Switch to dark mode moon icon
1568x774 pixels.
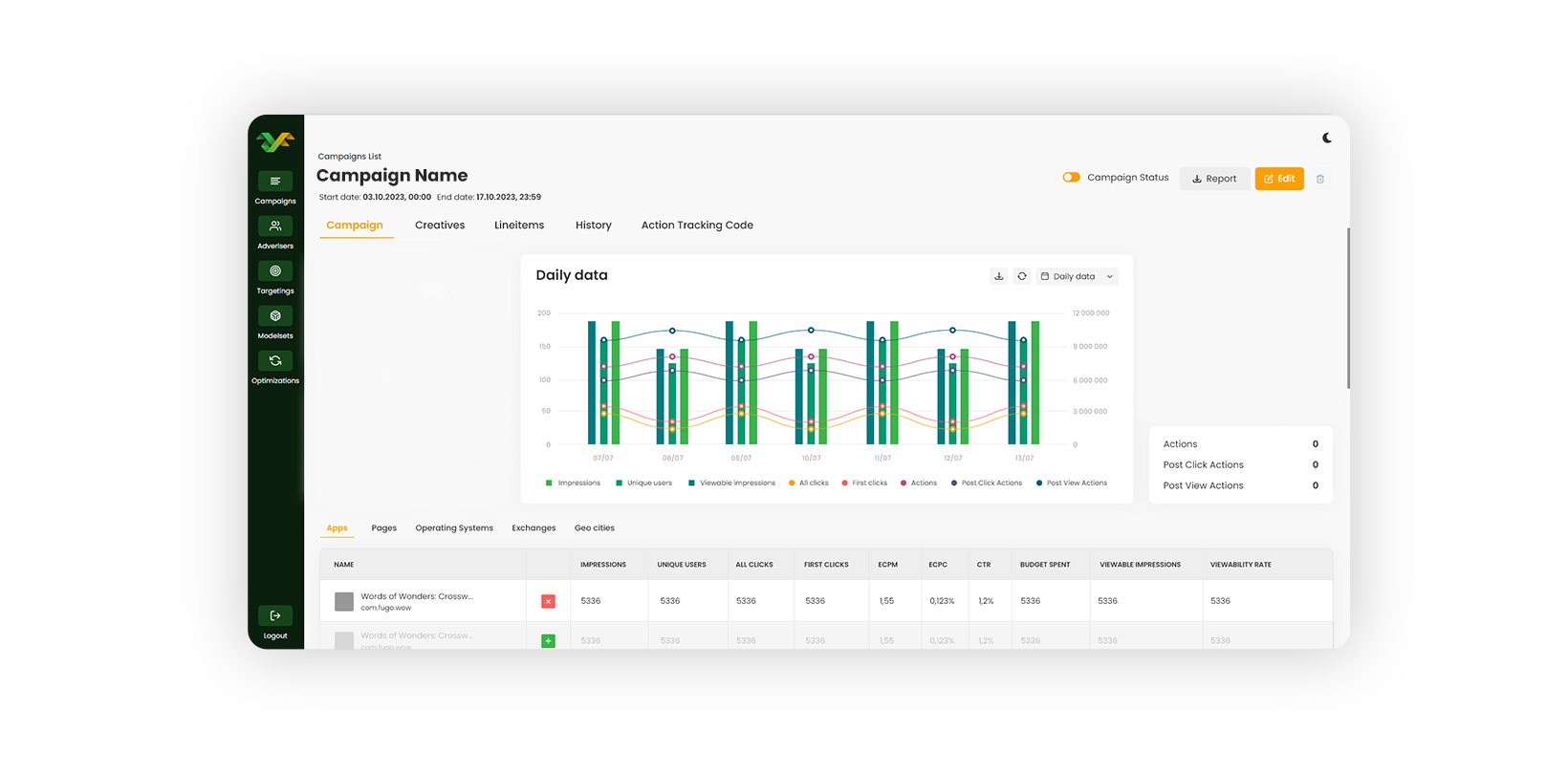1327,139
